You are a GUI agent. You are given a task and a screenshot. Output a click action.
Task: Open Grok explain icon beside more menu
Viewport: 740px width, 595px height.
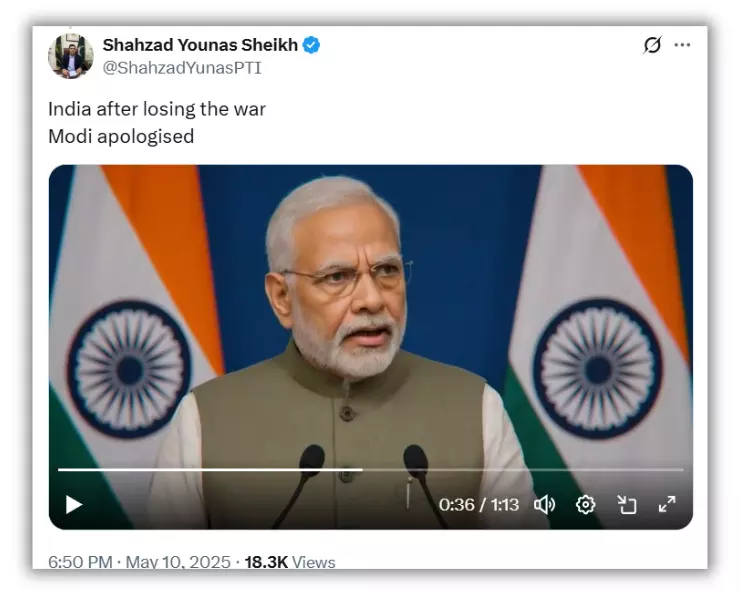(652, 45)
